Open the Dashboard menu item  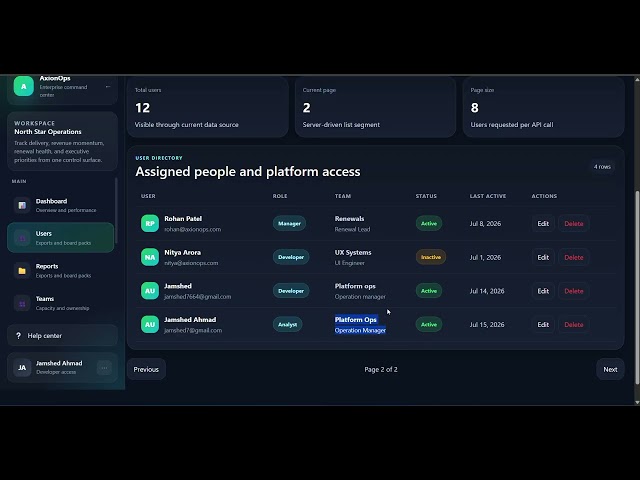click(x=60, y=205)
